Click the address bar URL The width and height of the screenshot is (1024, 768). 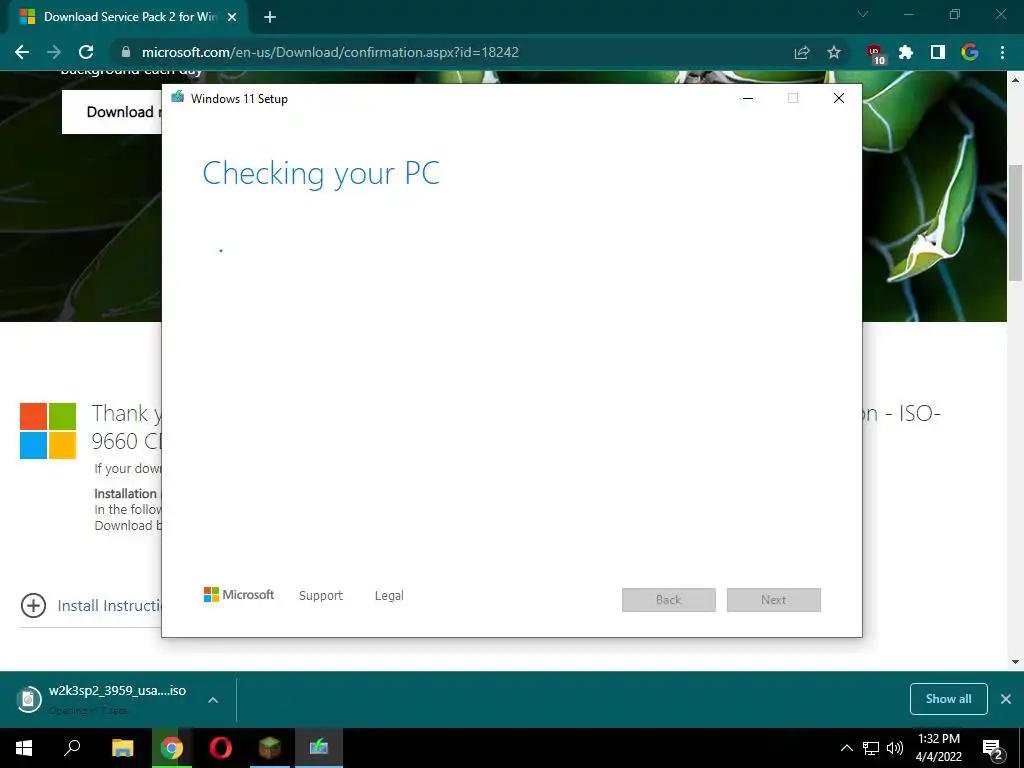point(330,52)
